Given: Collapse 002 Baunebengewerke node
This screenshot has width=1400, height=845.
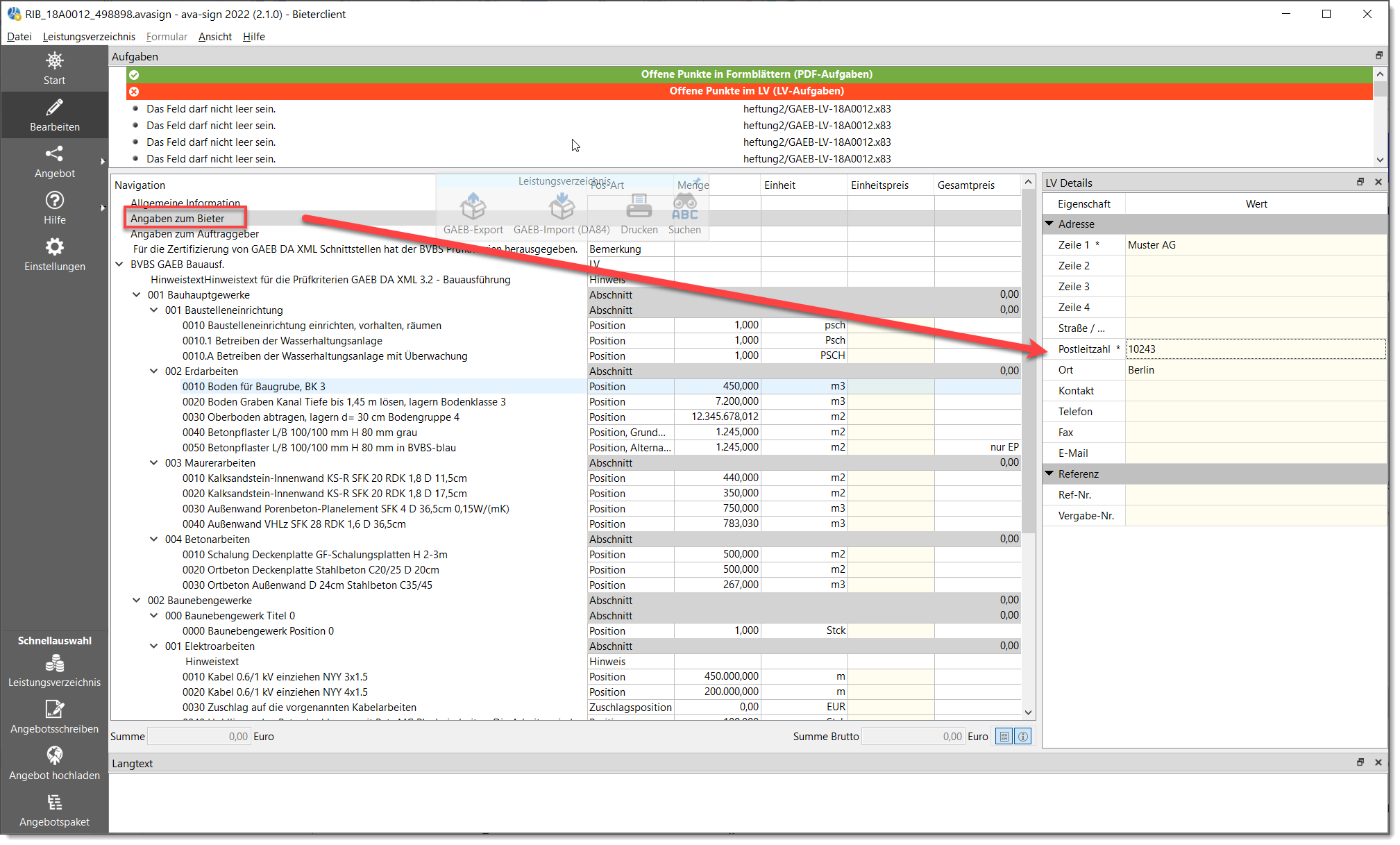Looking at the screenshot, I should point(137,600).
